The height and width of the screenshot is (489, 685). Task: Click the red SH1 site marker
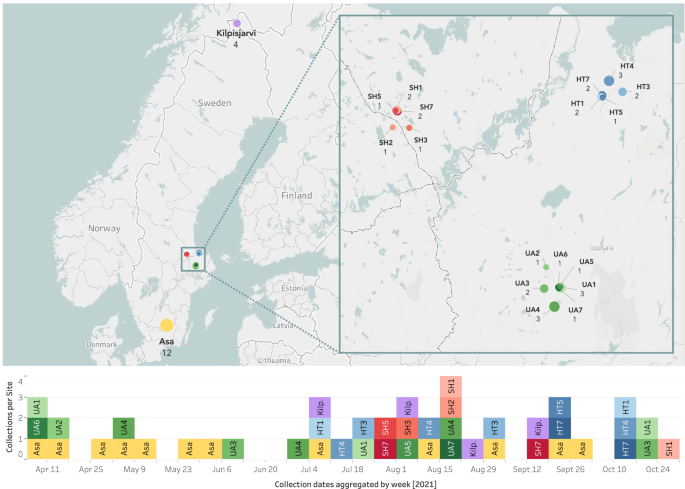click(x=397, y=110)
